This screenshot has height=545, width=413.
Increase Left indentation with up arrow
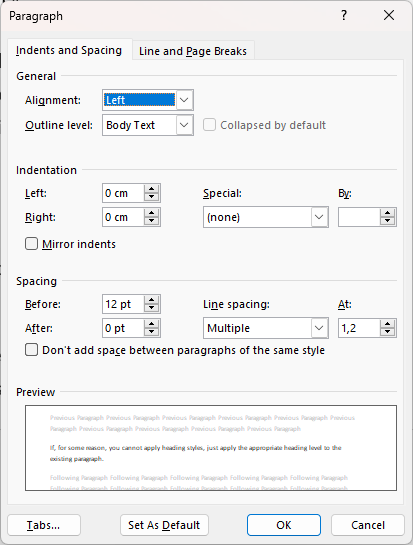[152, 189]
